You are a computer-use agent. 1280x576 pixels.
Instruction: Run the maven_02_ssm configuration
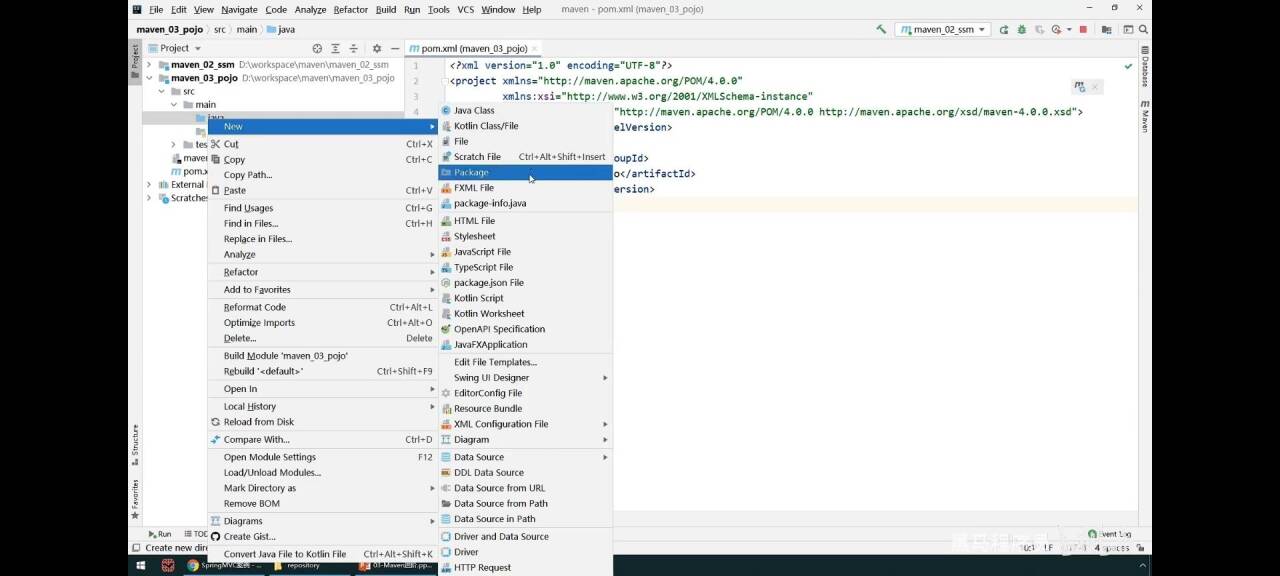(x=1005, y=30)
